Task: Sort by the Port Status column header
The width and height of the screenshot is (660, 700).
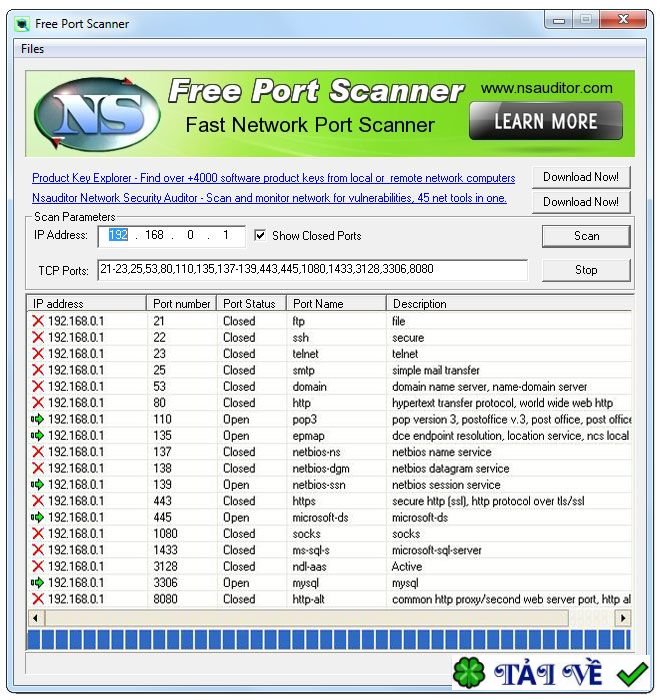Action: 251,304
